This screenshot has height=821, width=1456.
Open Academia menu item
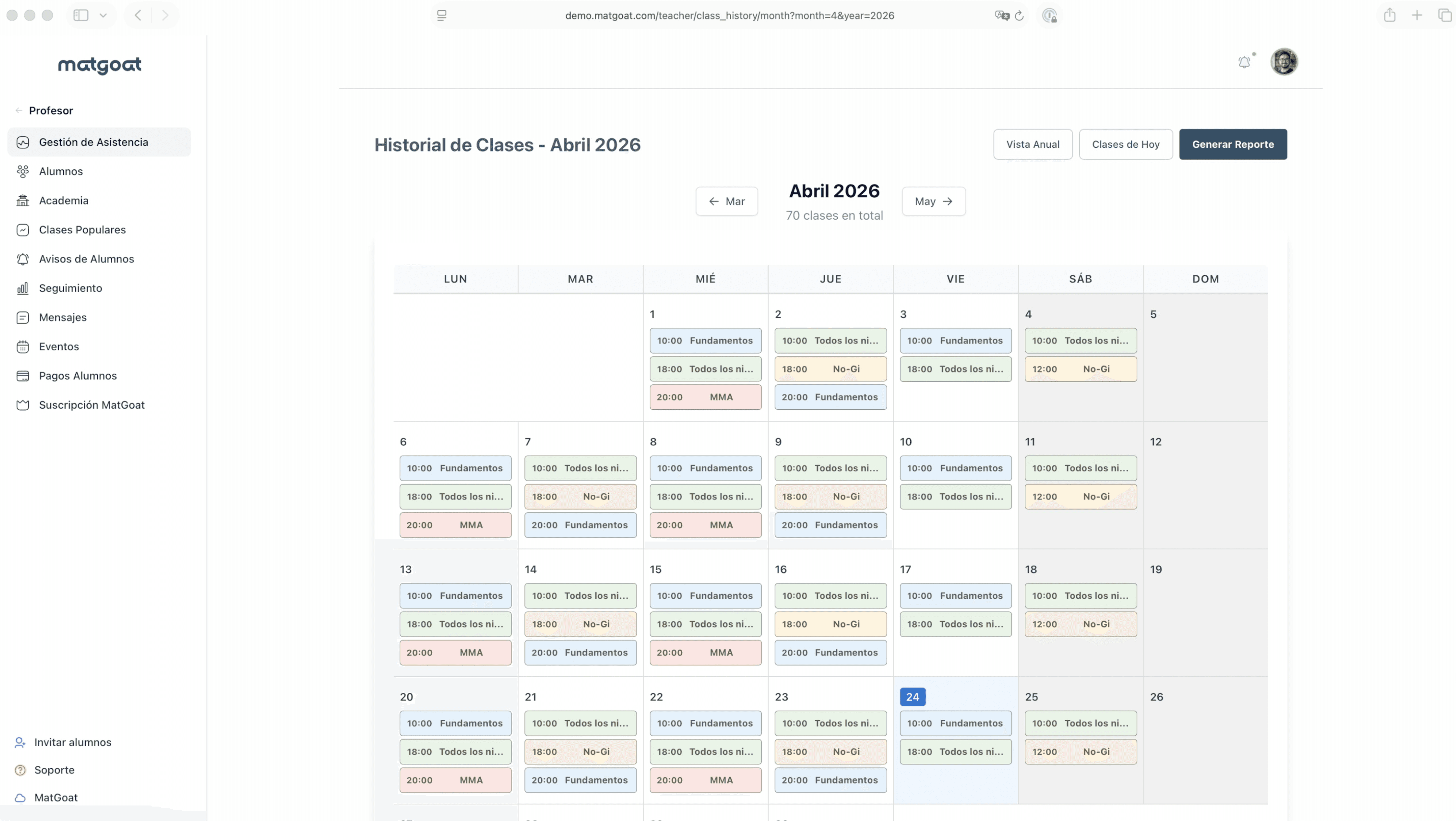click(x=99, y=201)
